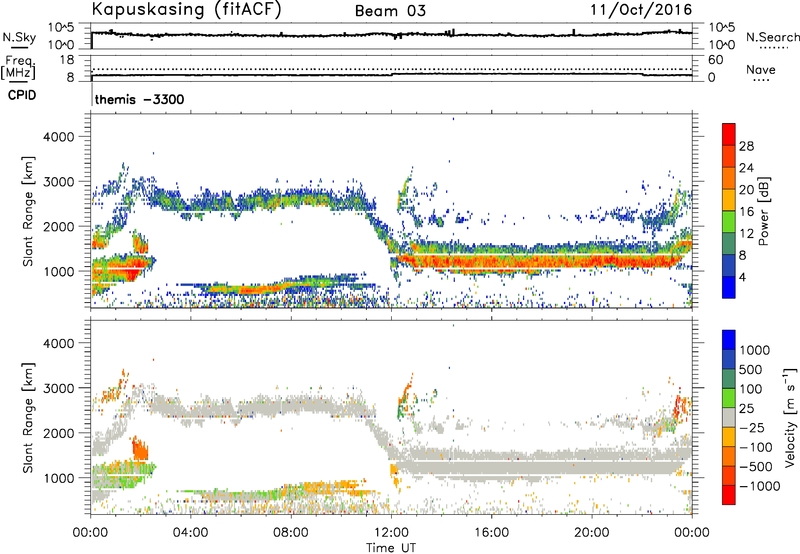Click the '16:00' time tick label

point(491,533)
